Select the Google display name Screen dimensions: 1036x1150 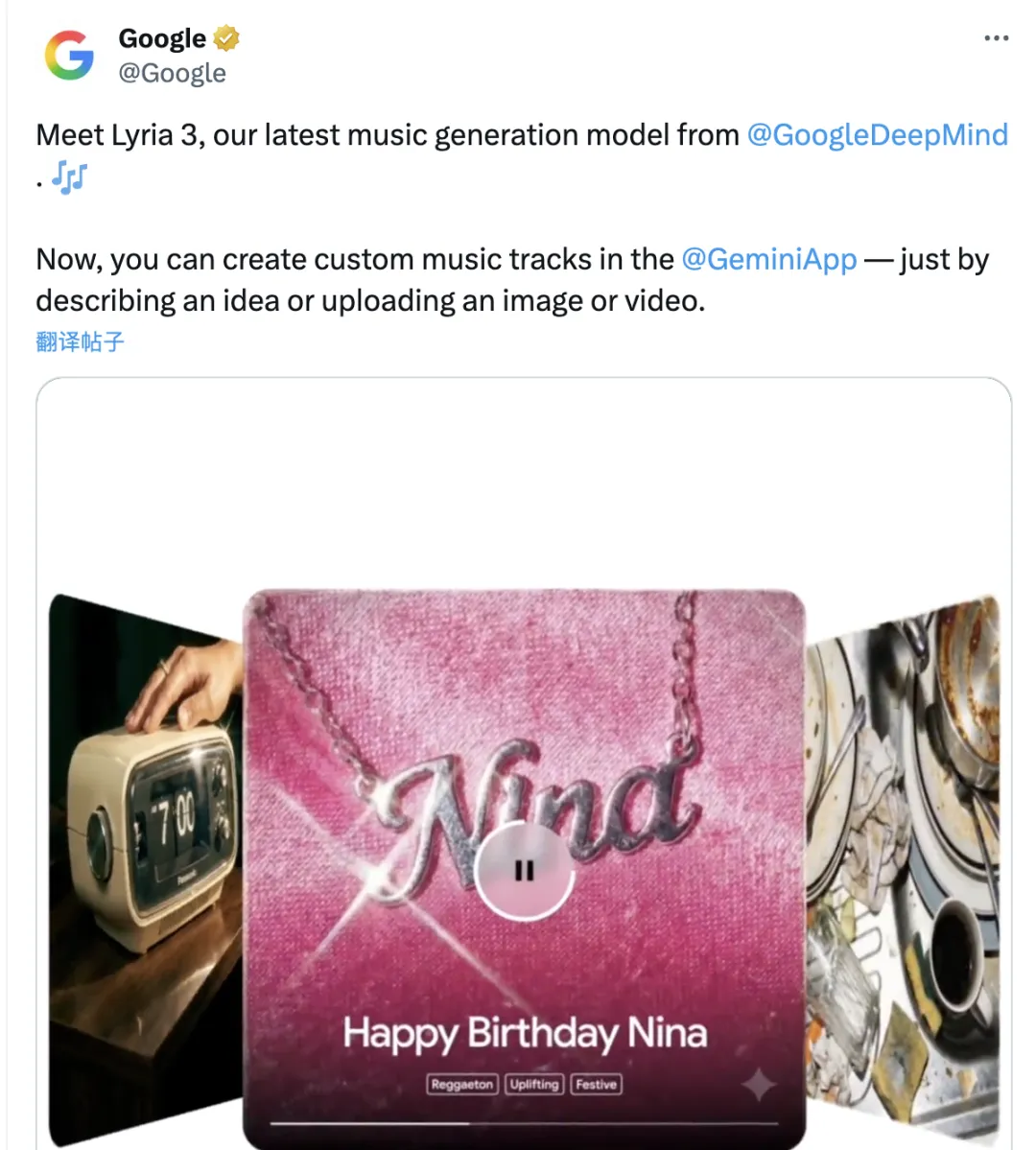pyautogui.click(x=162, y=38)
